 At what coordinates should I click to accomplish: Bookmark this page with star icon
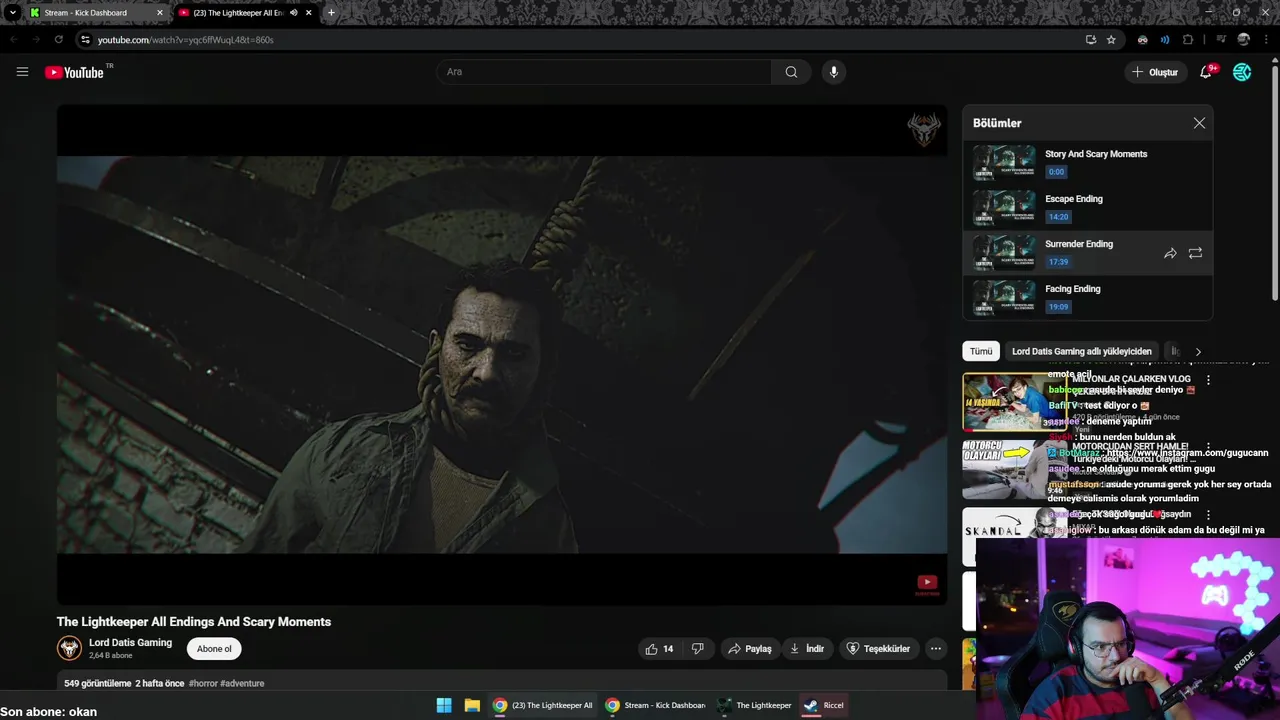coord(1111,40)
